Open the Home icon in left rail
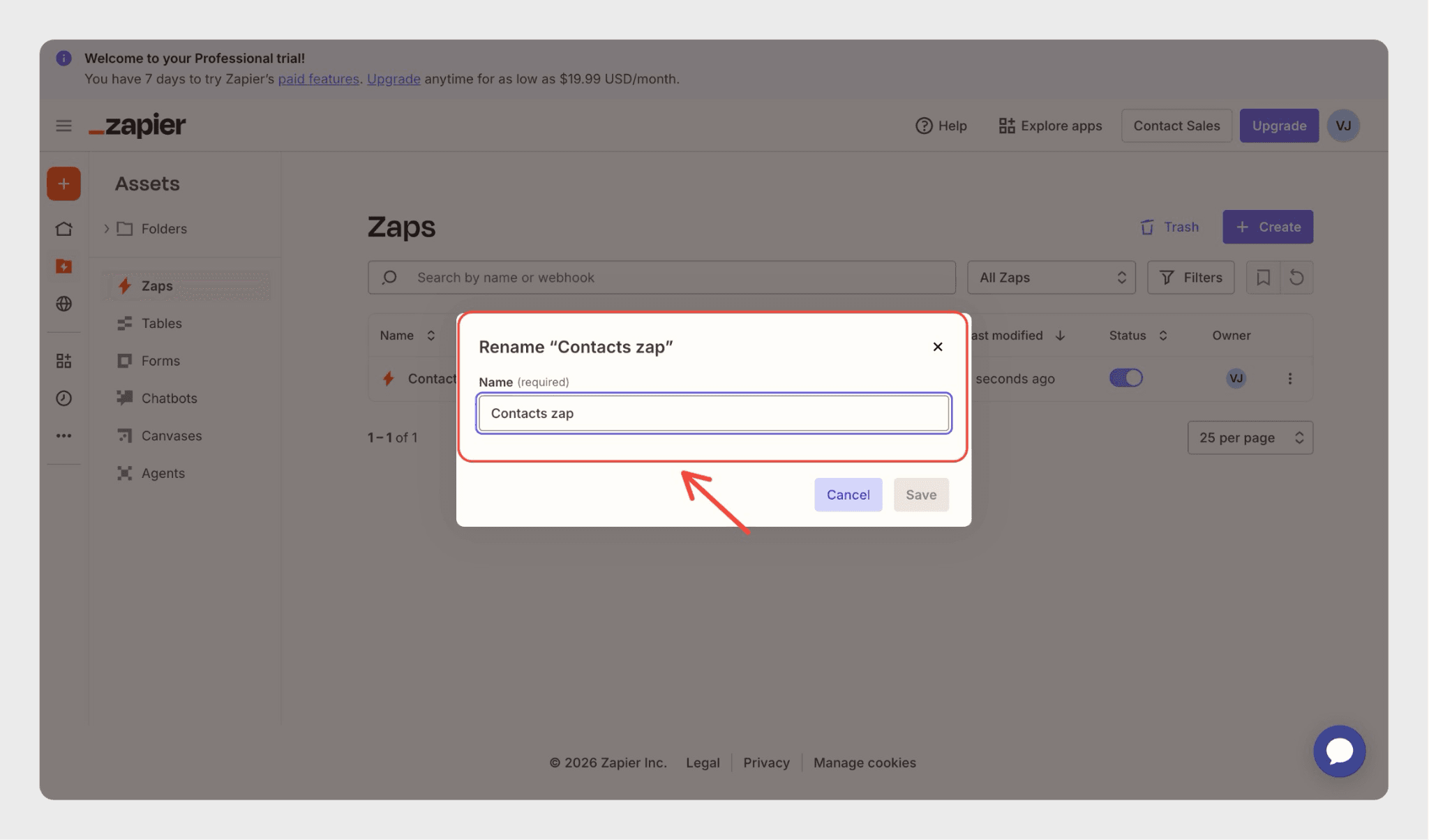 63,229
